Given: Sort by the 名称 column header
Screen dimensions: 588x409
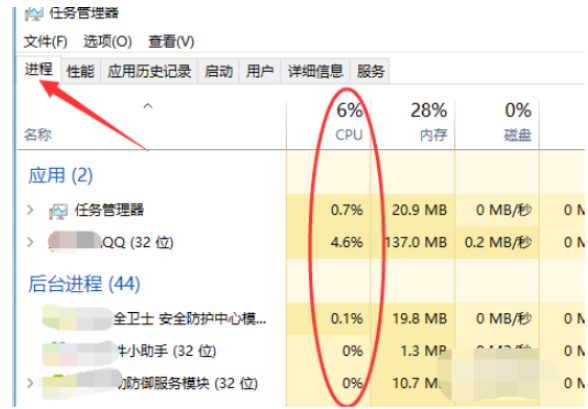Looking at the screenshot, I should tap(38, 135).
